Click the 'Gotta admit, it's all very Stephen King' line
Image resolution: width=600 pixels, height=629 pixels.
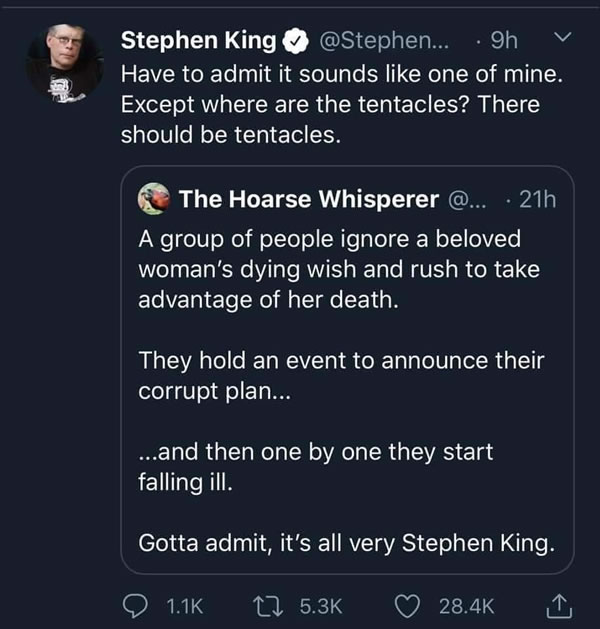[x=345, y=544]
